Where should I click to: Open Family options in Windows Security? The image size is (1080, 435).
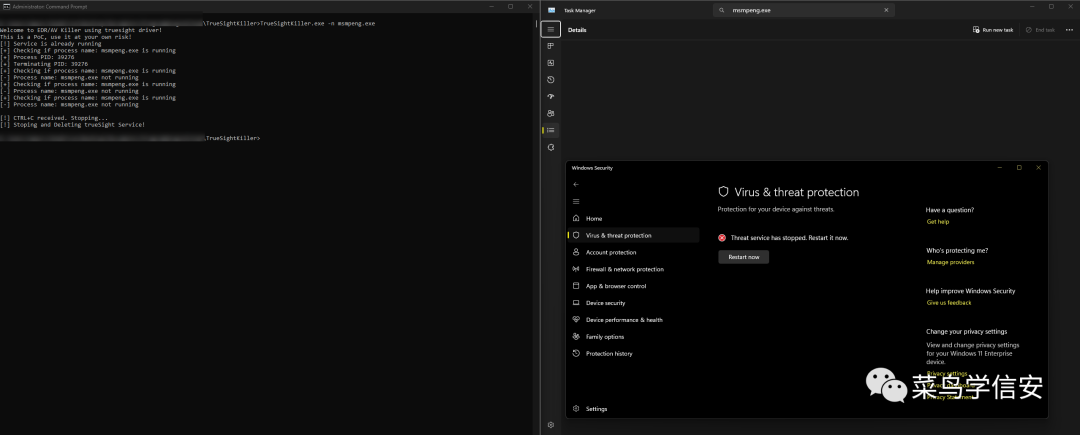point(633,337)
